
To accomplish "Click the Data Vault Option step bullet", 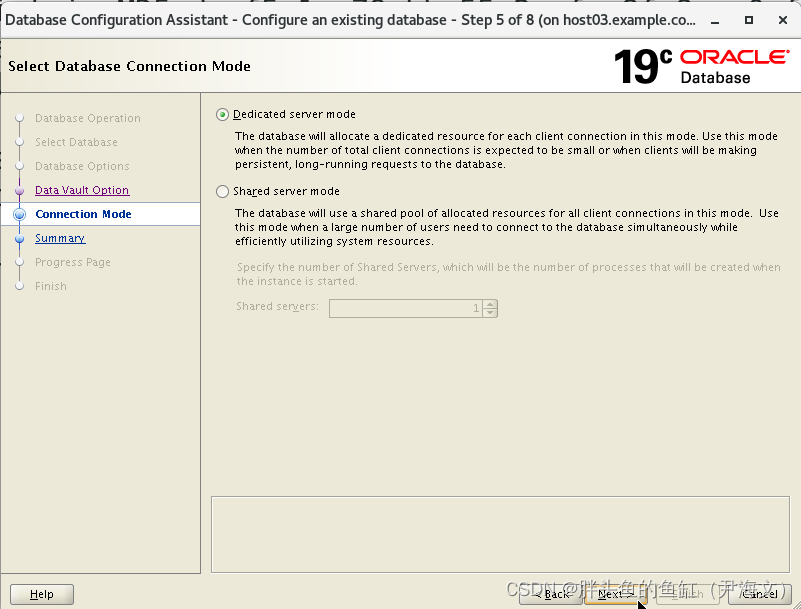I will pyautogui.click(x=19, y=191).
